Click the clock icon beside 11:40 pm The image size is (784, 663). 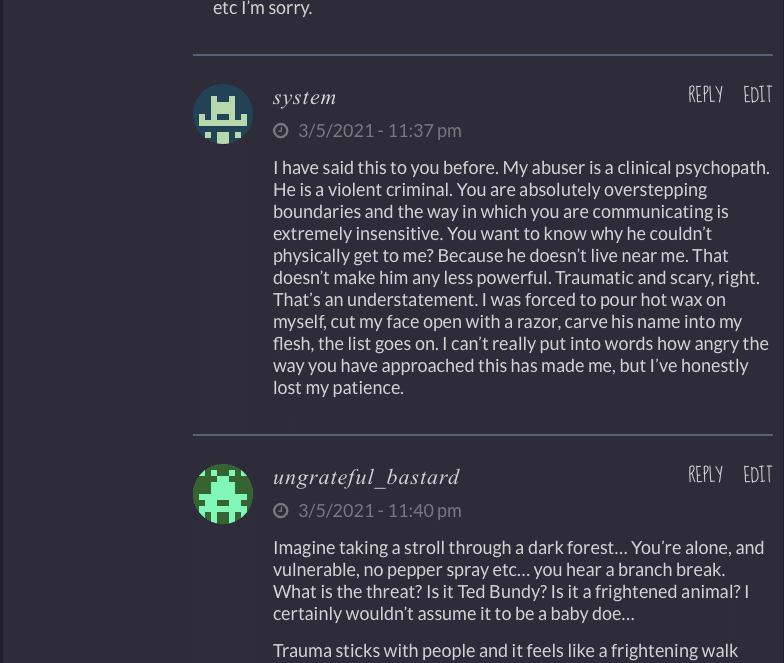pyautogui.click(x=281, y=511)
